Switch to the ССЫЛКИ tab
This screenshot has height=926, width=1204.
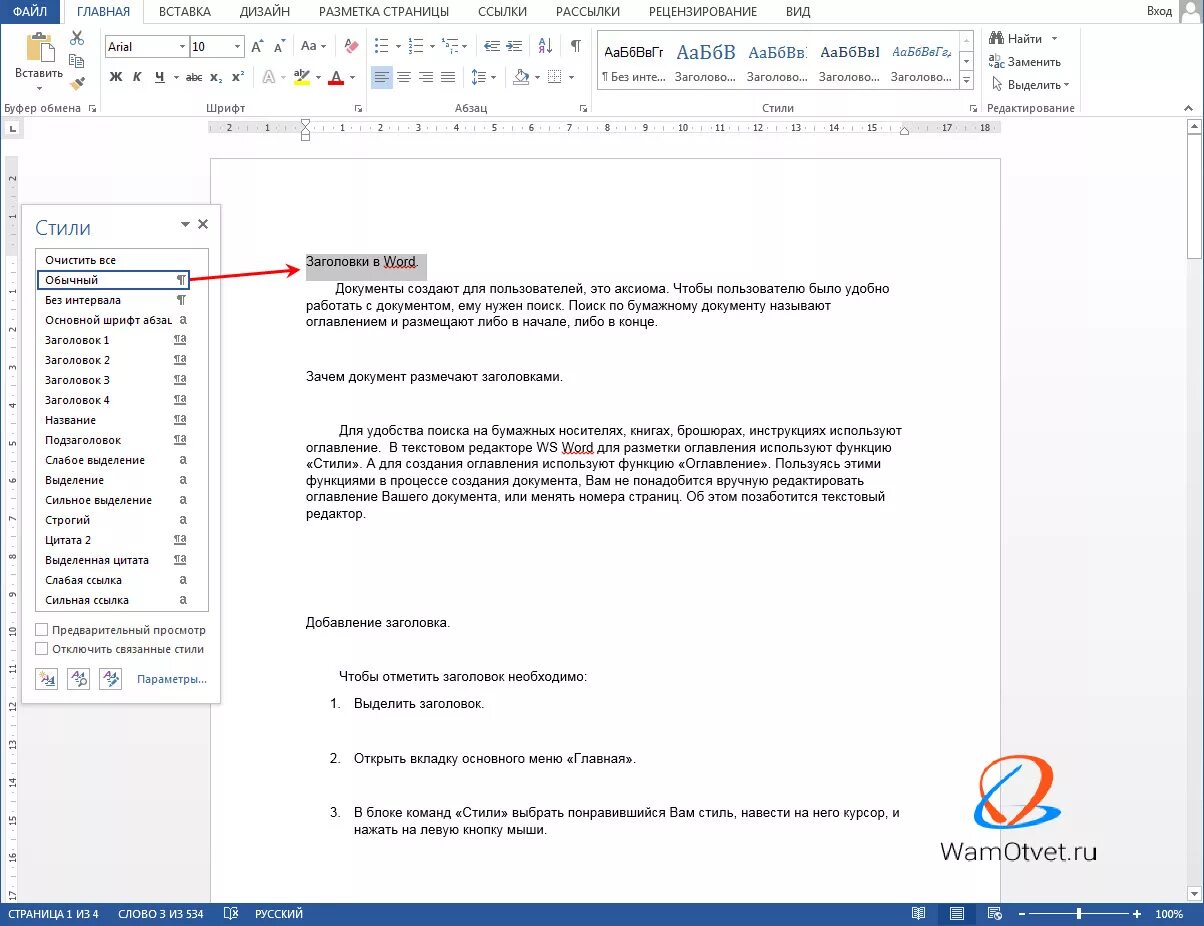coord(503,12)
